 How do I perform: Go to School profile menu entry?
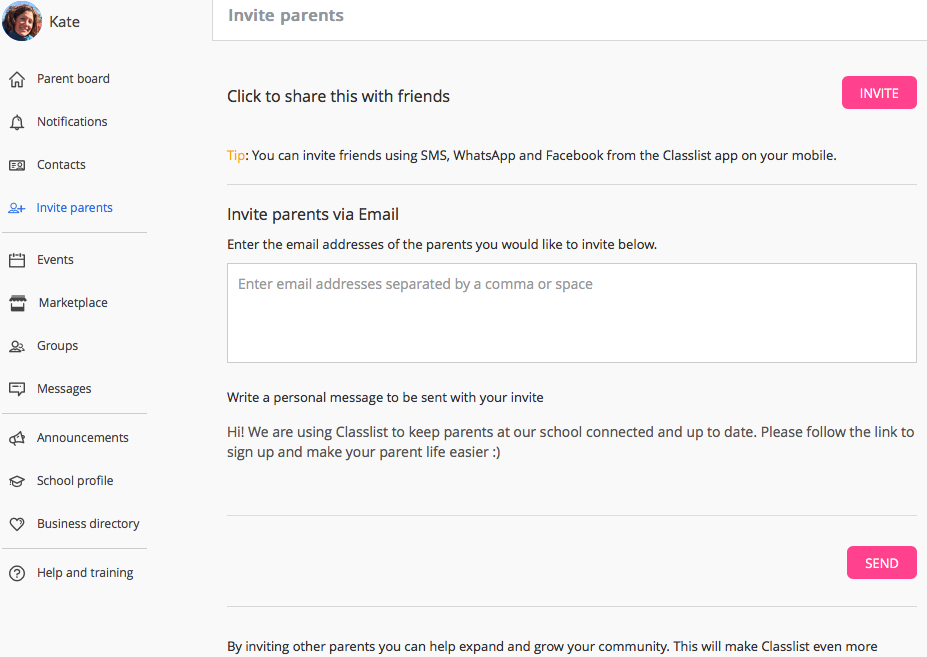coord(75,481)
